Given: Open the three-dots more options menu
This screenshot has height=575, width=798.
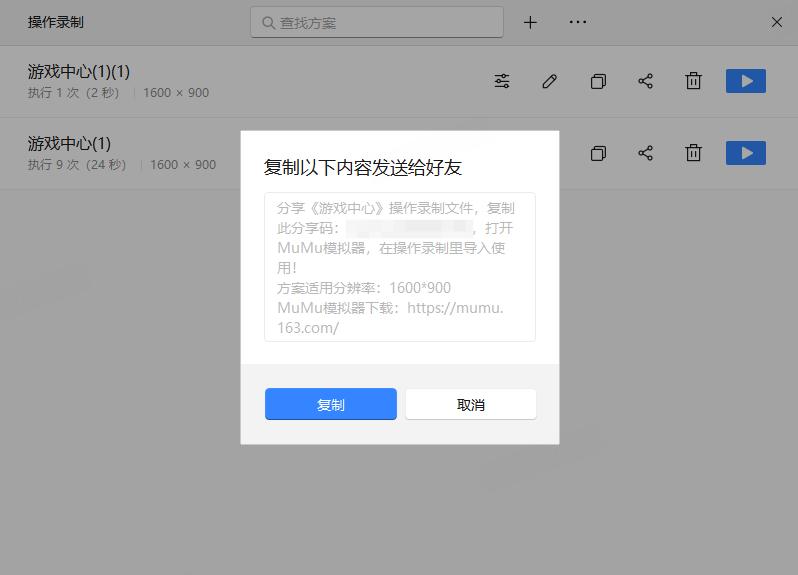Looking at the screenshot, I should click(578, 22).
